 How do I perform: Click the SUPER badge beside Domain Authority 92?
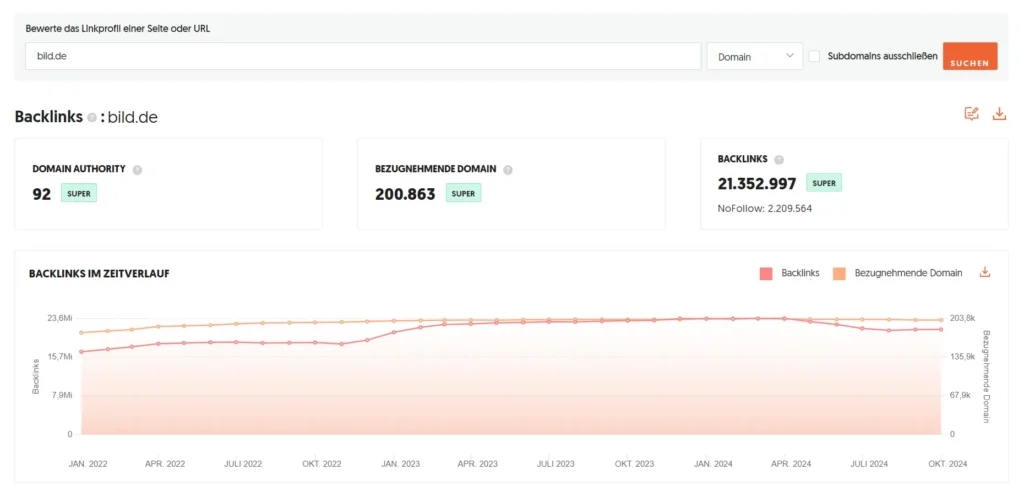click(79, 194)
